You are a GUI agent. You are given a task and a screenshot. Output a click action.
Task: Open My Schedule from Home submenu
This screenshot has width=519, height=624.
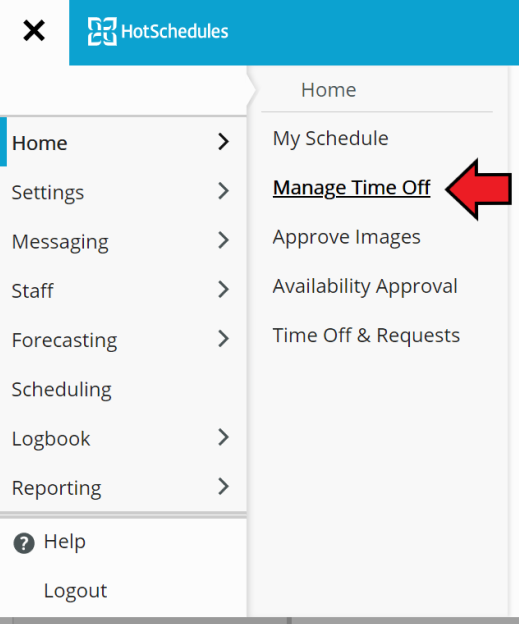tap(330, 139)
